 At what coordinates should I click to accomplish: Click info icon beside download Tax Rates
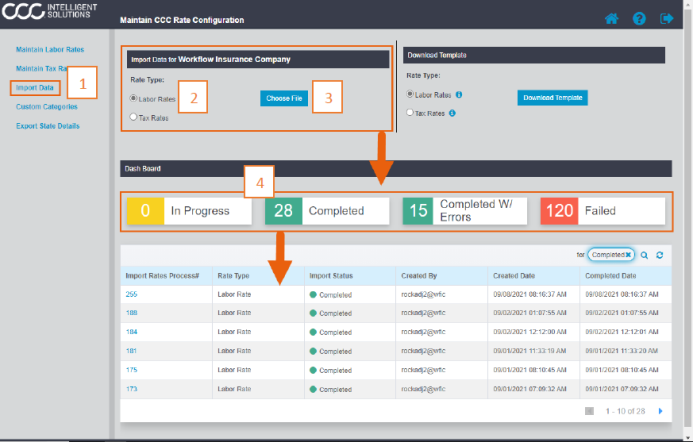453,113
